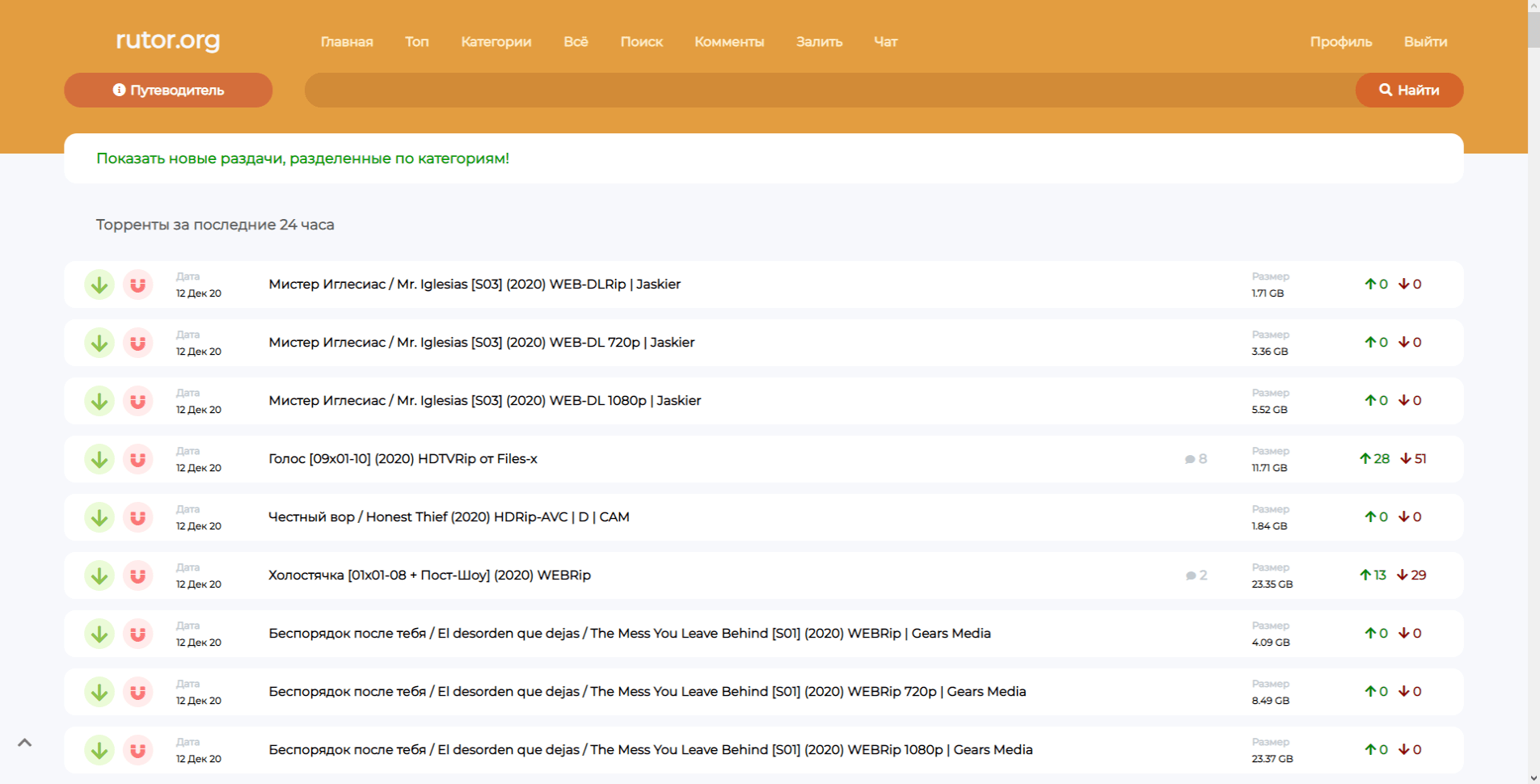
Task: Click download arrow for Холостячка WEBRip torrent
Action: 99,575
